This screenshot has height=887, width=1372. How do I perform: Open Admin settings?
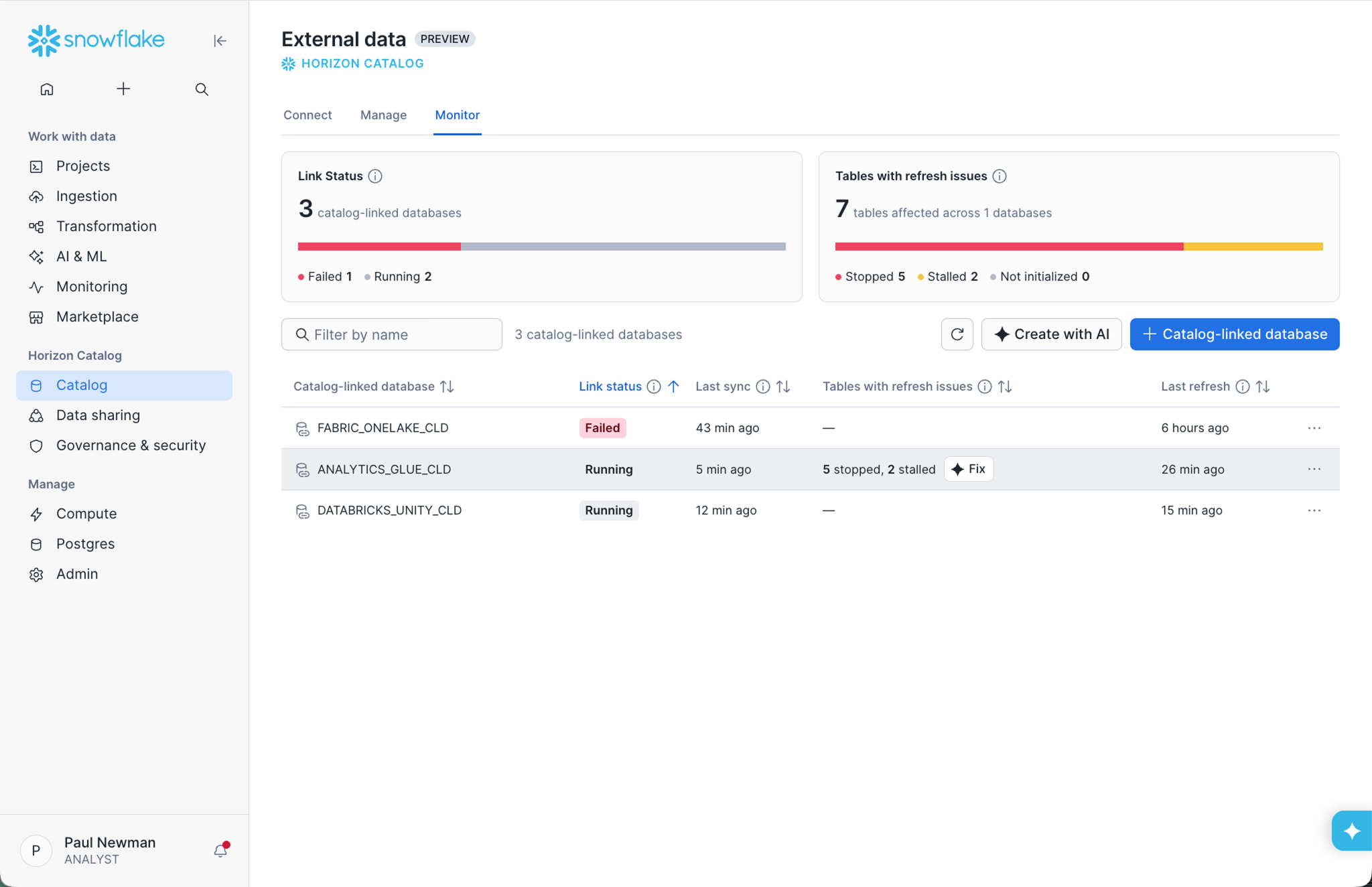pyautogui.click(x=124, y=574)
